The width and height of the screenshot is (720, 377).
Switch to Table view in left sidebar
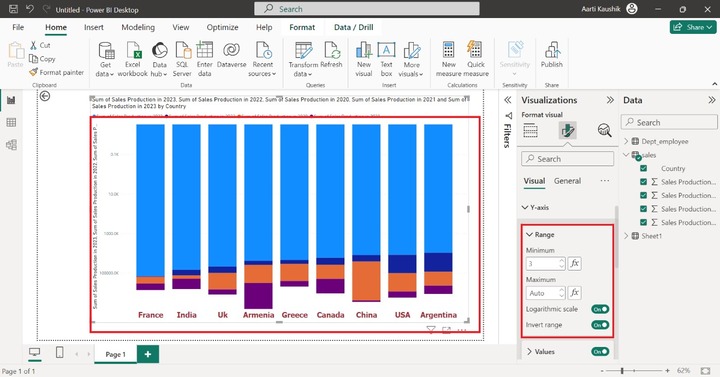tap(11, 123)
